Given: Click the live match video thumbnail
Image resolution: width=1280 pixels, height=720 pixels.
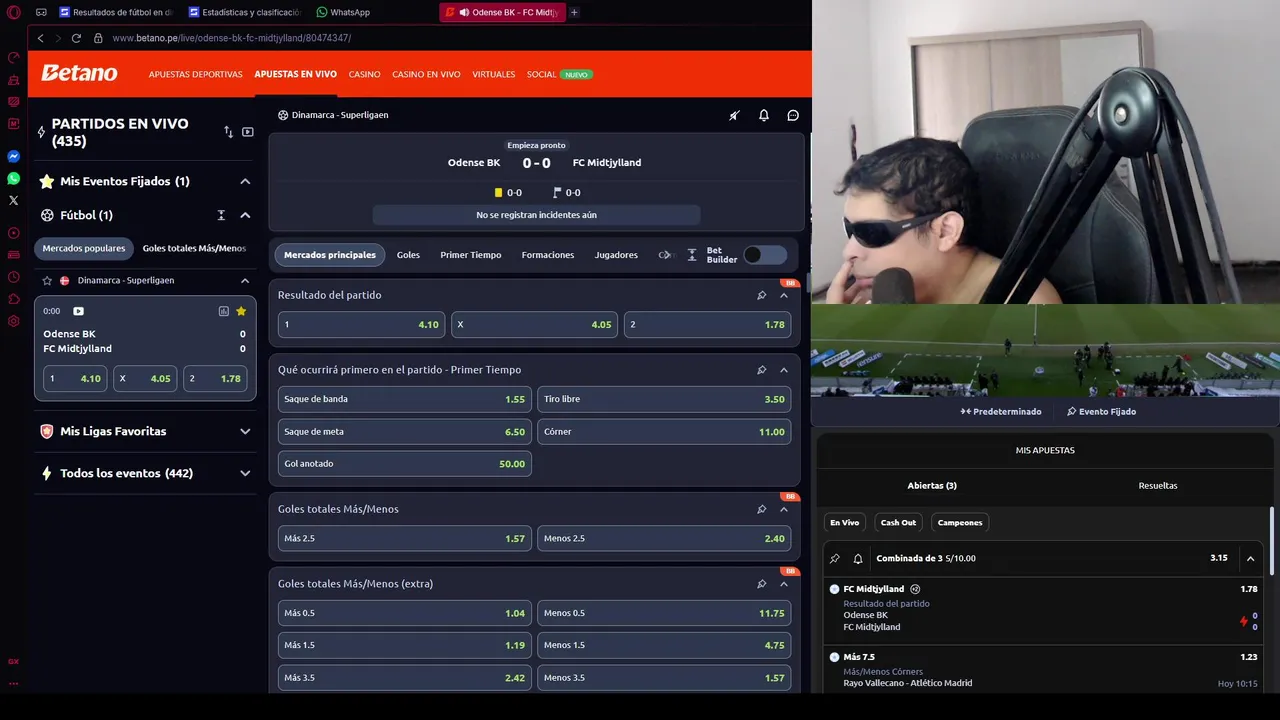Looking at the screenshot, I should coord(1045,350).
